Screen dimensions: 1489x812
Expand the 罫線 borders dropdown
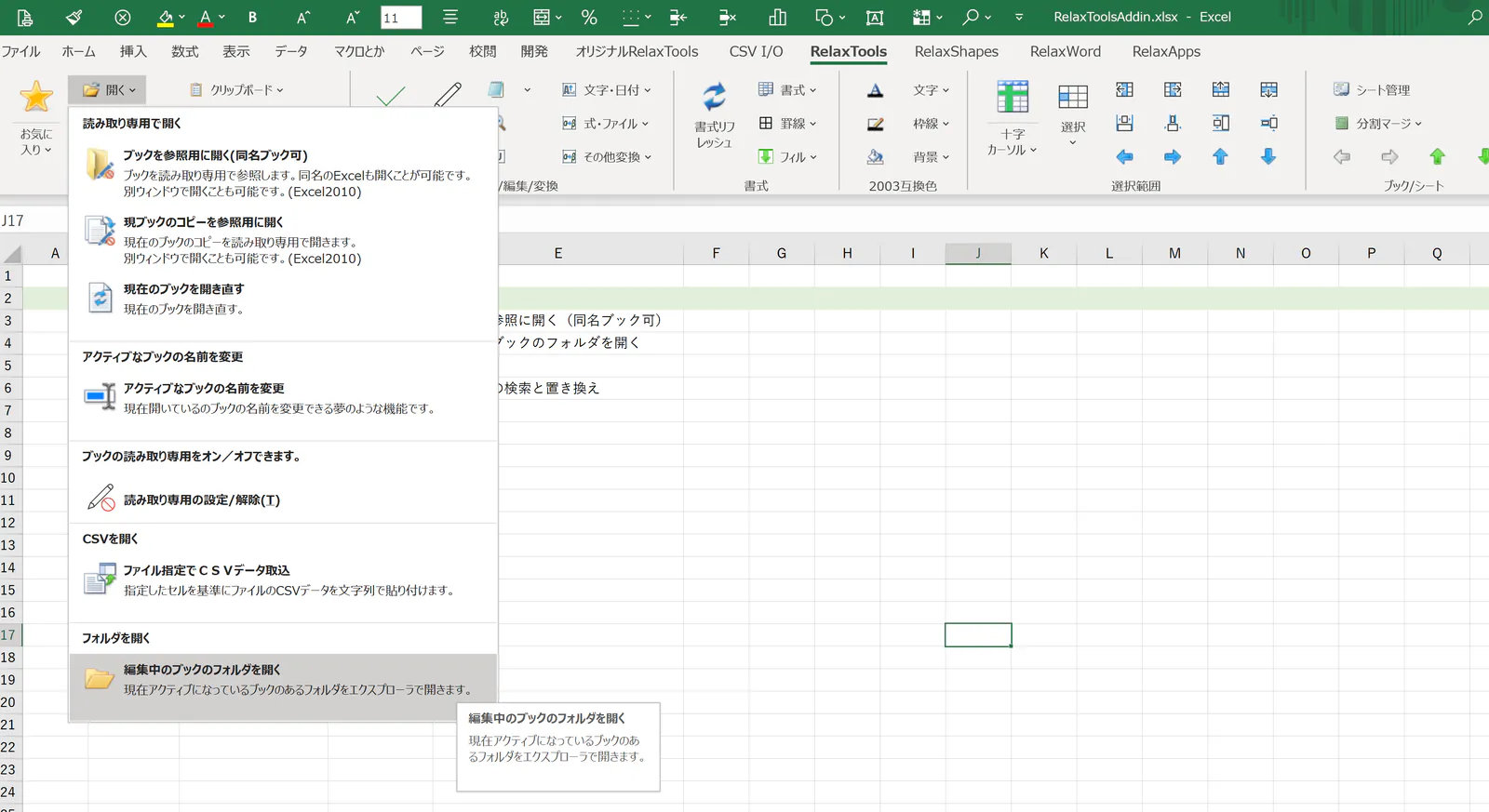coord(787,124)
